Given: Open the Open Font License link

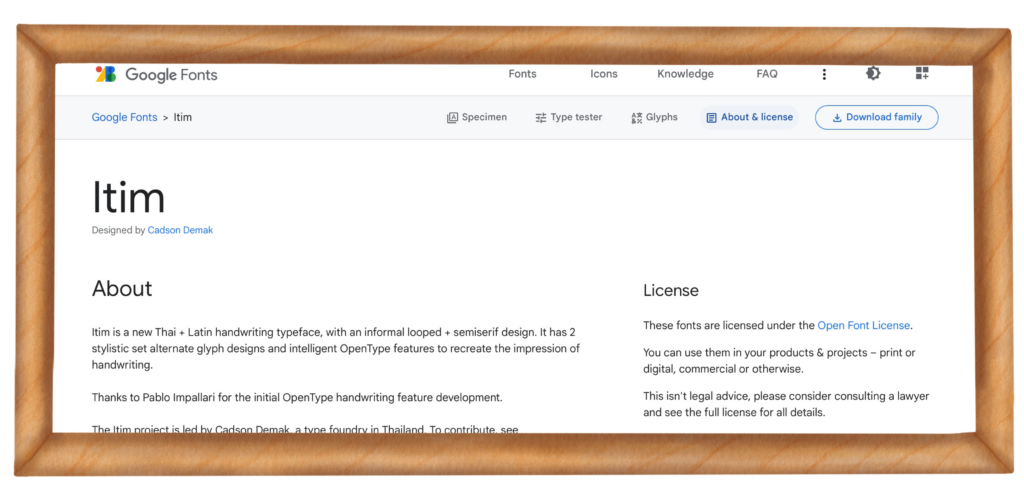Looking at the screenshot, I should 864,325.
